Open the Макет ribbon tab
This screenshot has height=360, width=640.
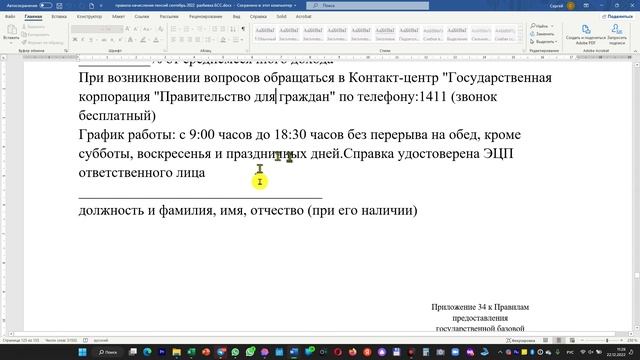(118, 17)
